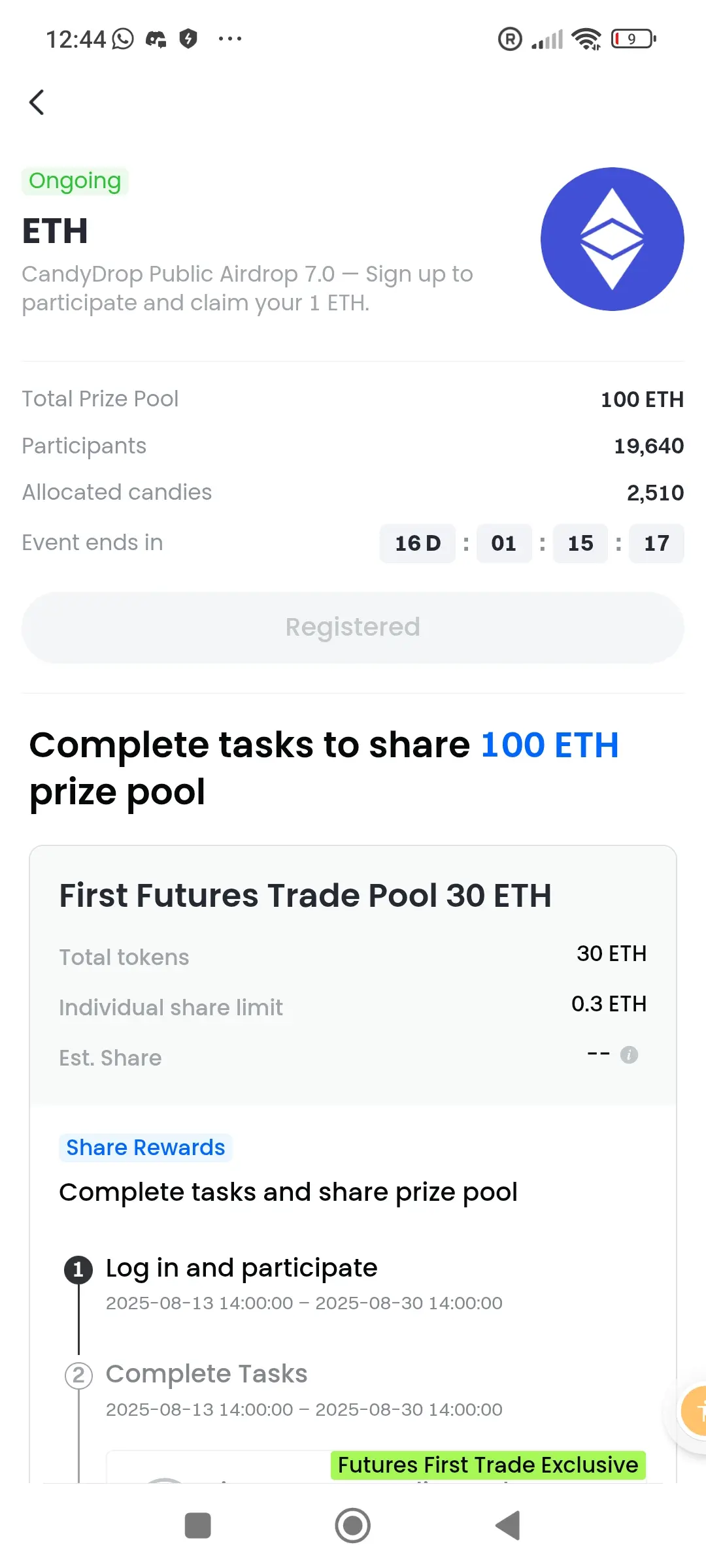Select step 1 Log in and participate
The height and width of the screenshot is (1568, 706).
click(x=241, y=1268)
